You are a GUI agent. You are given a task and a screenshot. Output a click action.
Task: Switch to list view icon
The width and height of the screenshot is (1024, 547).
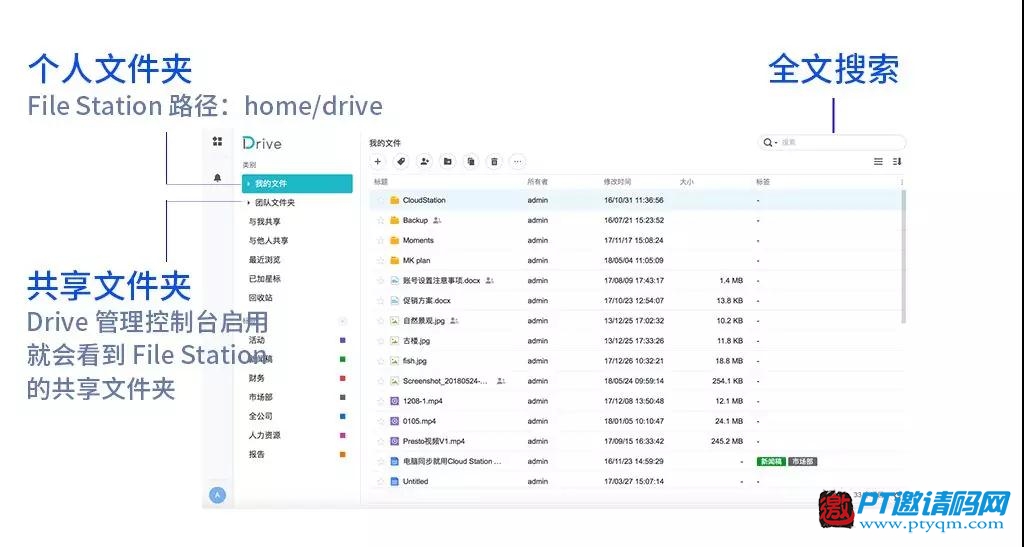point(878,161)
